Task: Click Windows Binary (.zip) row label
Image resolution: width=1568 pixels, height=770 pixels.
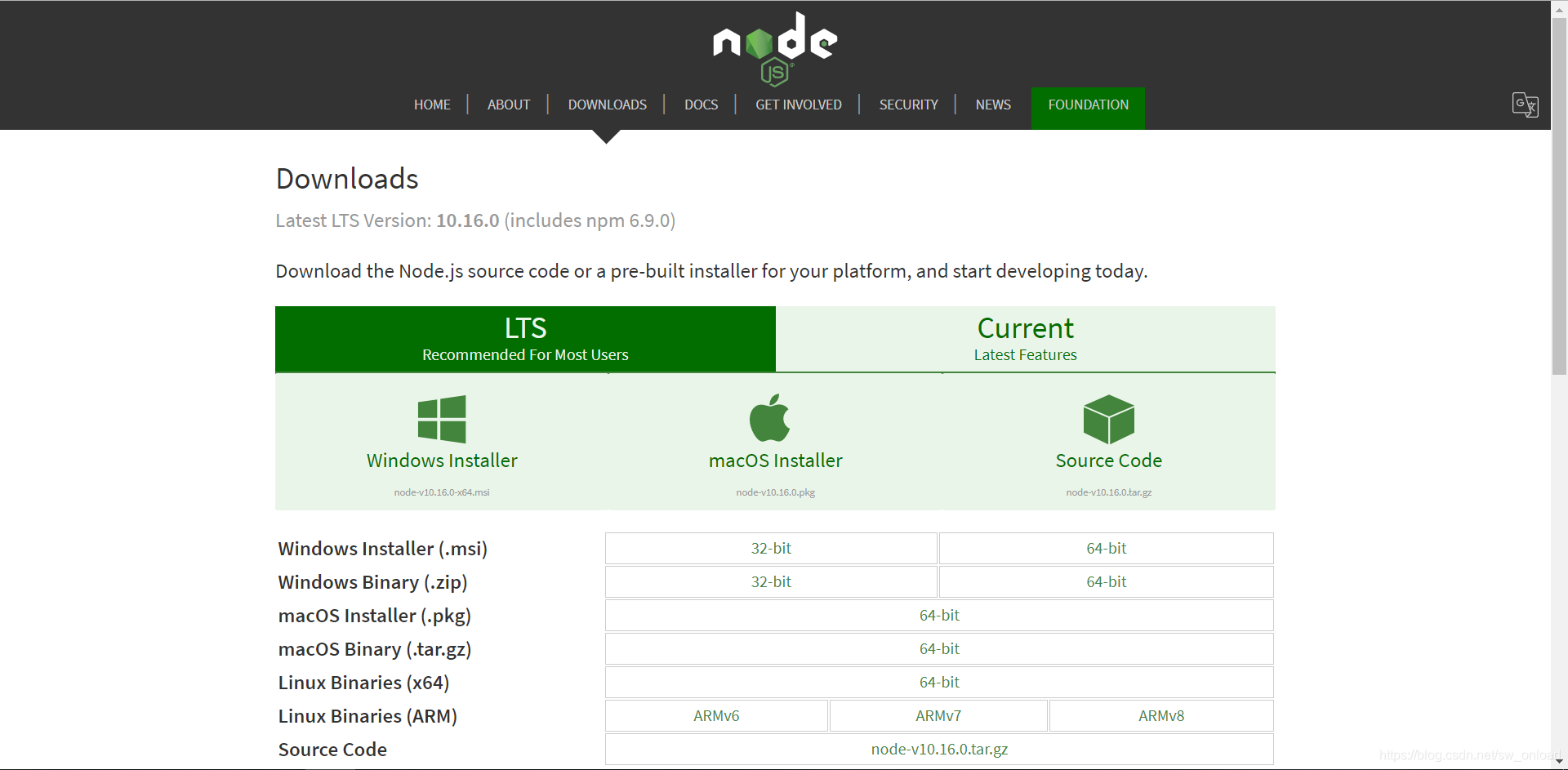Action: point(372,582)
